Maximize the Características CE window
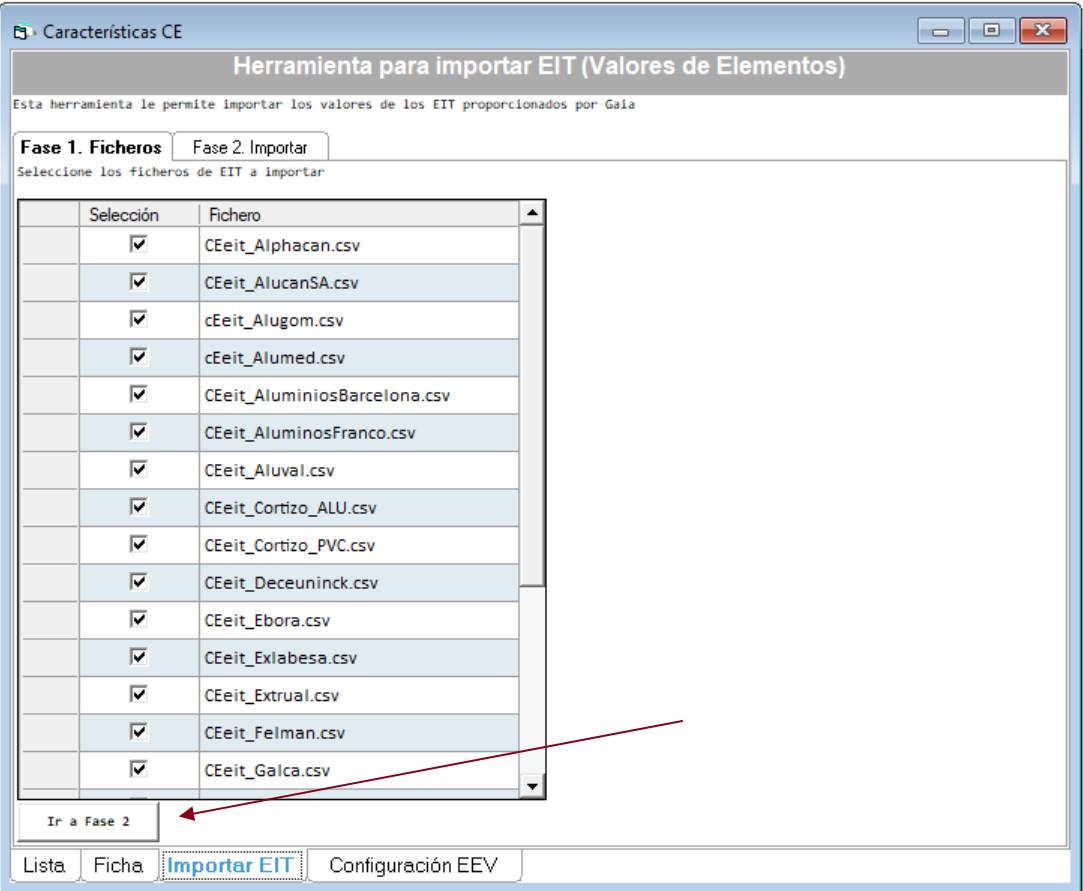Image resolution: width=1083 pixels, height=891 pixels. (991, 31)
